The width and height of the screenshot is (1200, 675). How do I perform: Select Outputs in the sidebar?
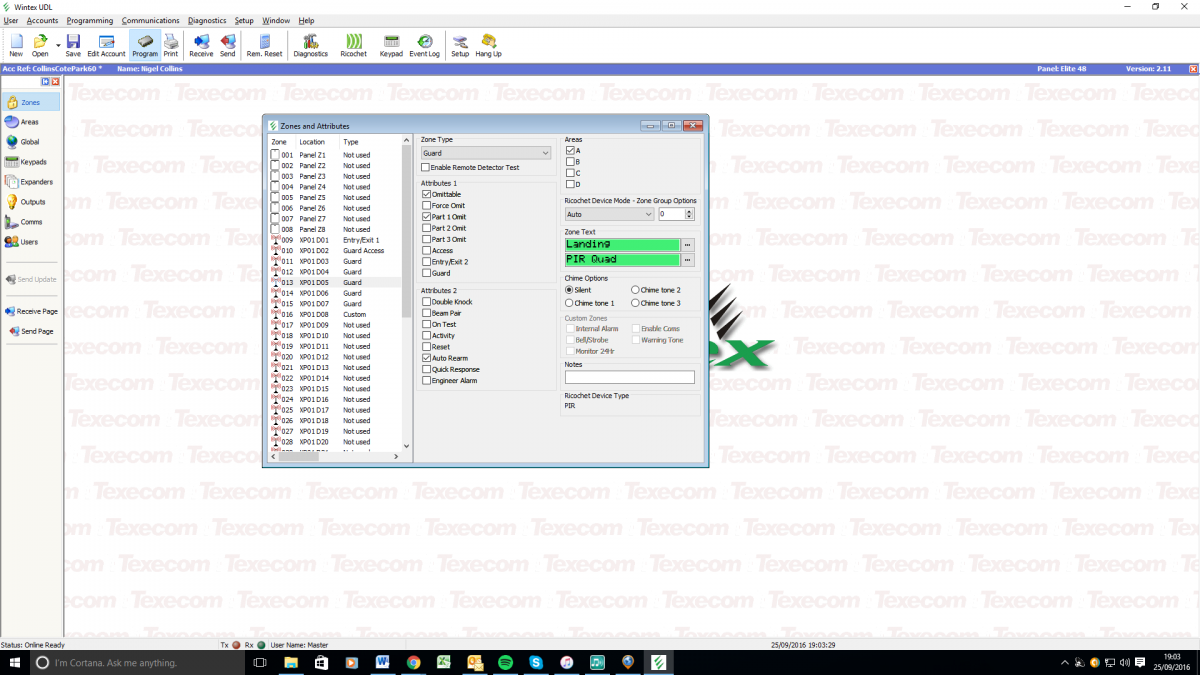[x=30, y=202]
